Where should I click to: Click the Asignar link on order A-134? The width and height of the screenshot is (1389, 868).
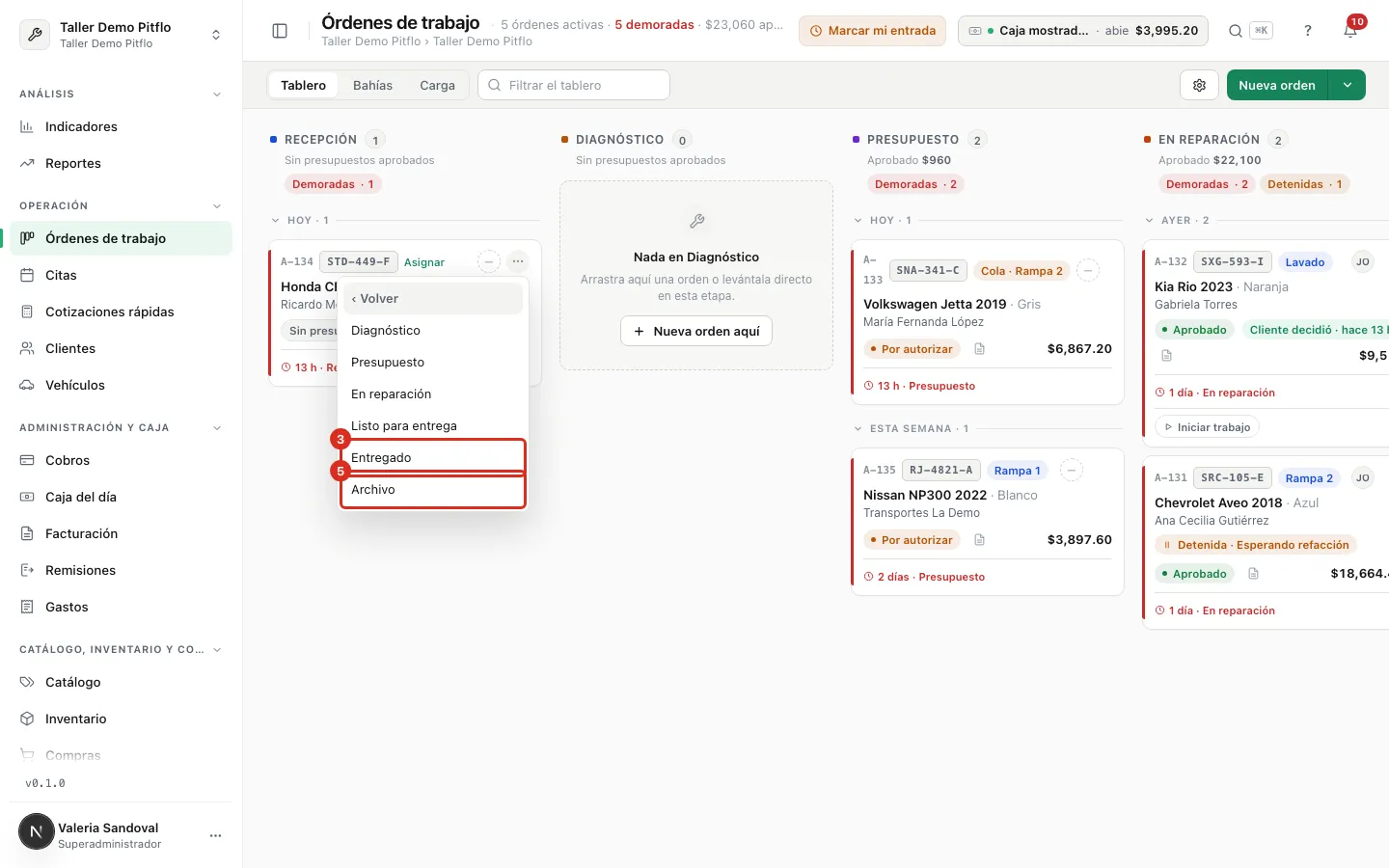click(x=424, y=262)
